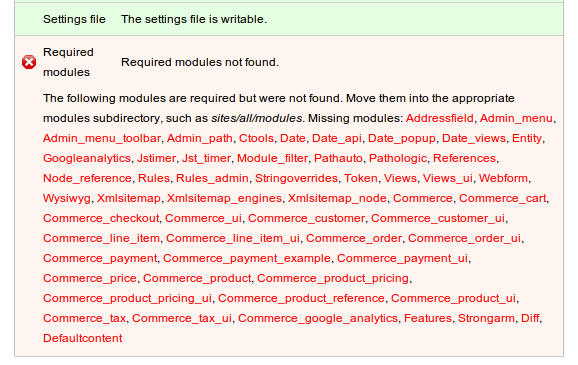The image size is (578, 365).
Task: Follow the Defaultcontent module link
Action: coord(83,338)
